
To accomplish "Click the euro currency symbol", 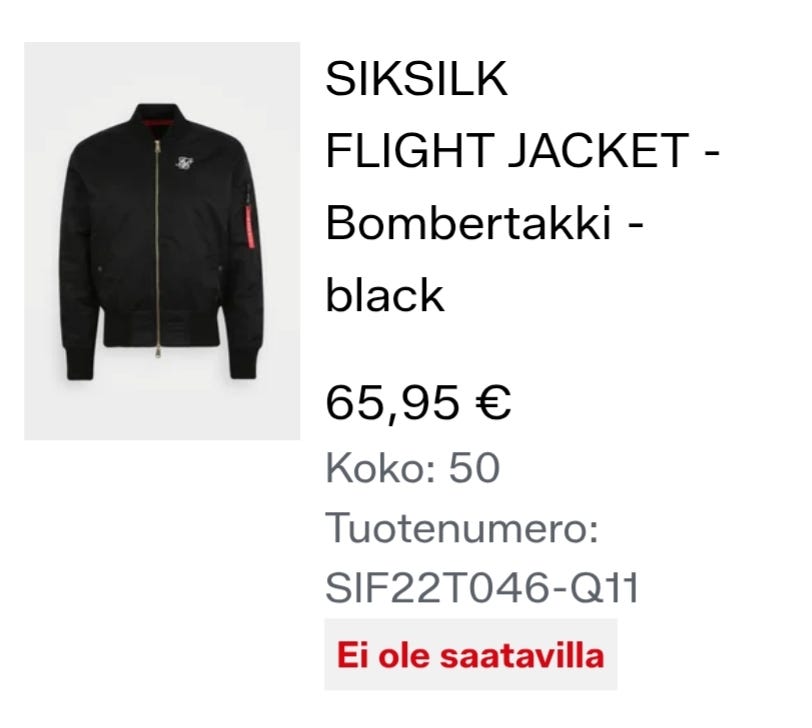I will [x=492, y=402].
